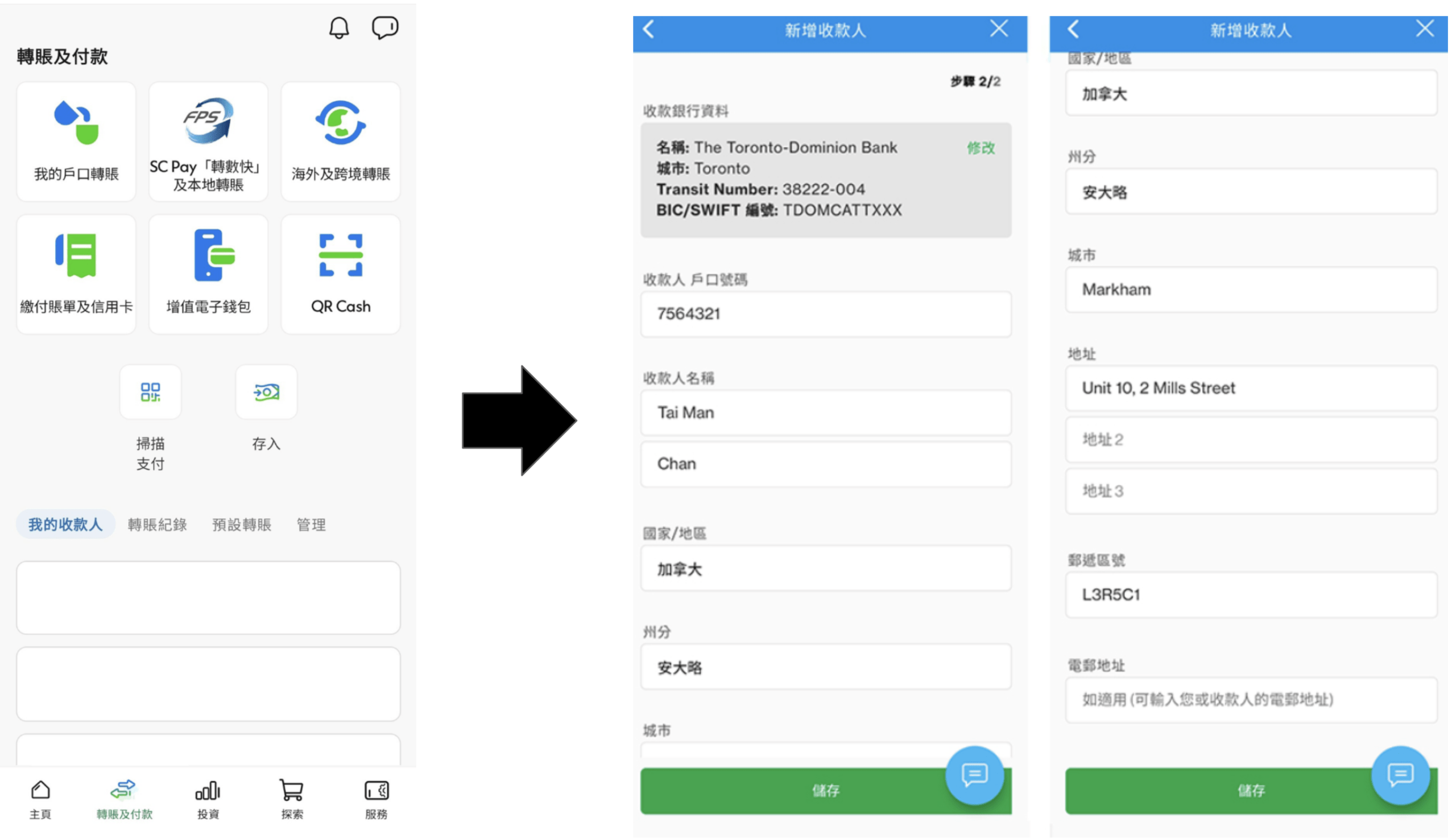Go to 主頁 home in bottom bar

(x=40, y=799)
